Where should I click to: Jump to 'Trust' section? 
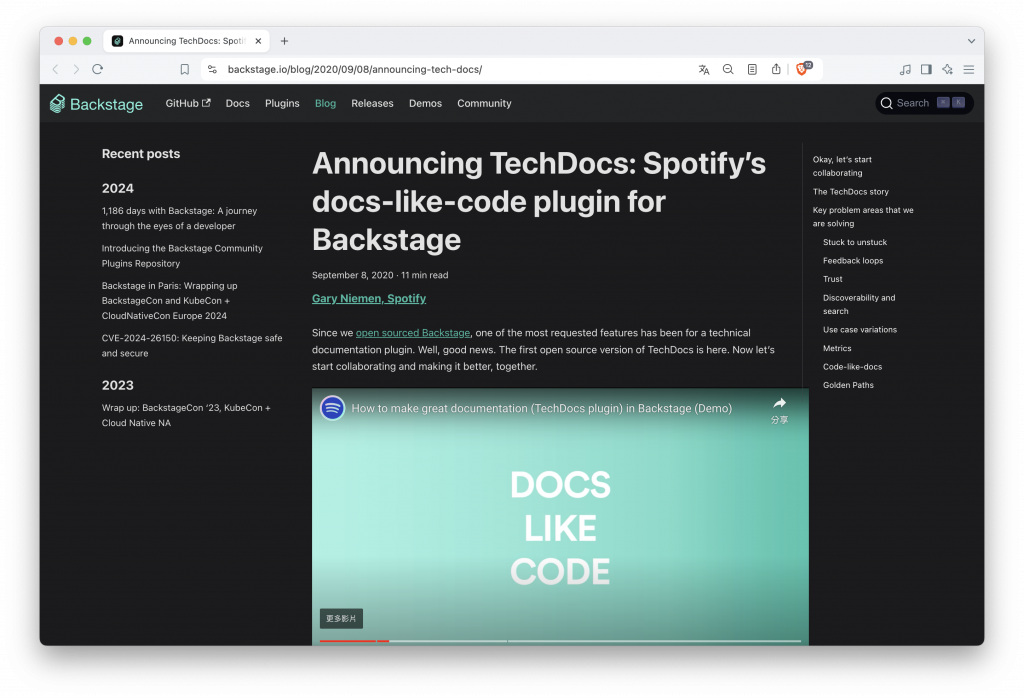tap(833, 279)
